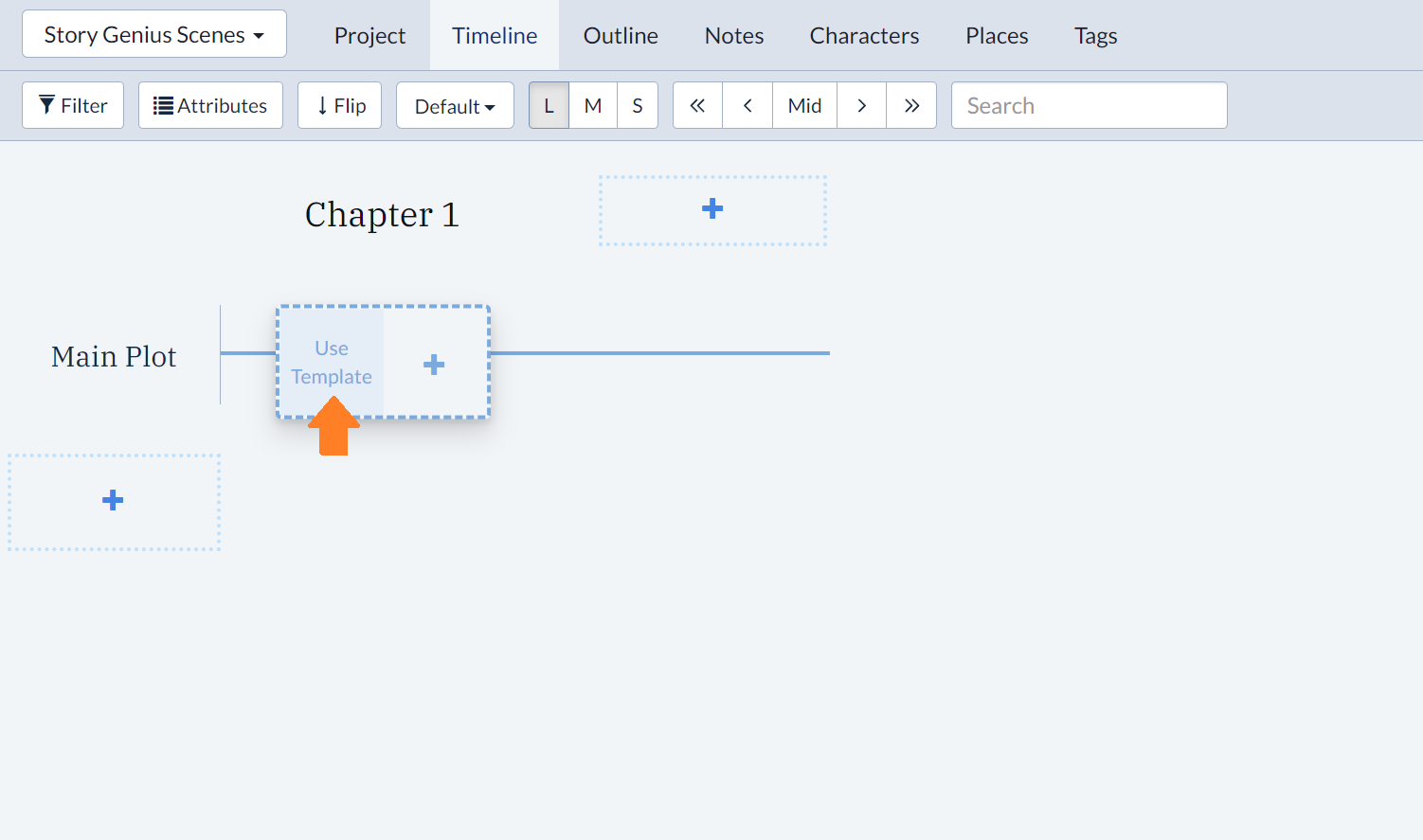Switch to the M medium card size
The height and width of the screenshot is (840, 1423).
[593, 105]
